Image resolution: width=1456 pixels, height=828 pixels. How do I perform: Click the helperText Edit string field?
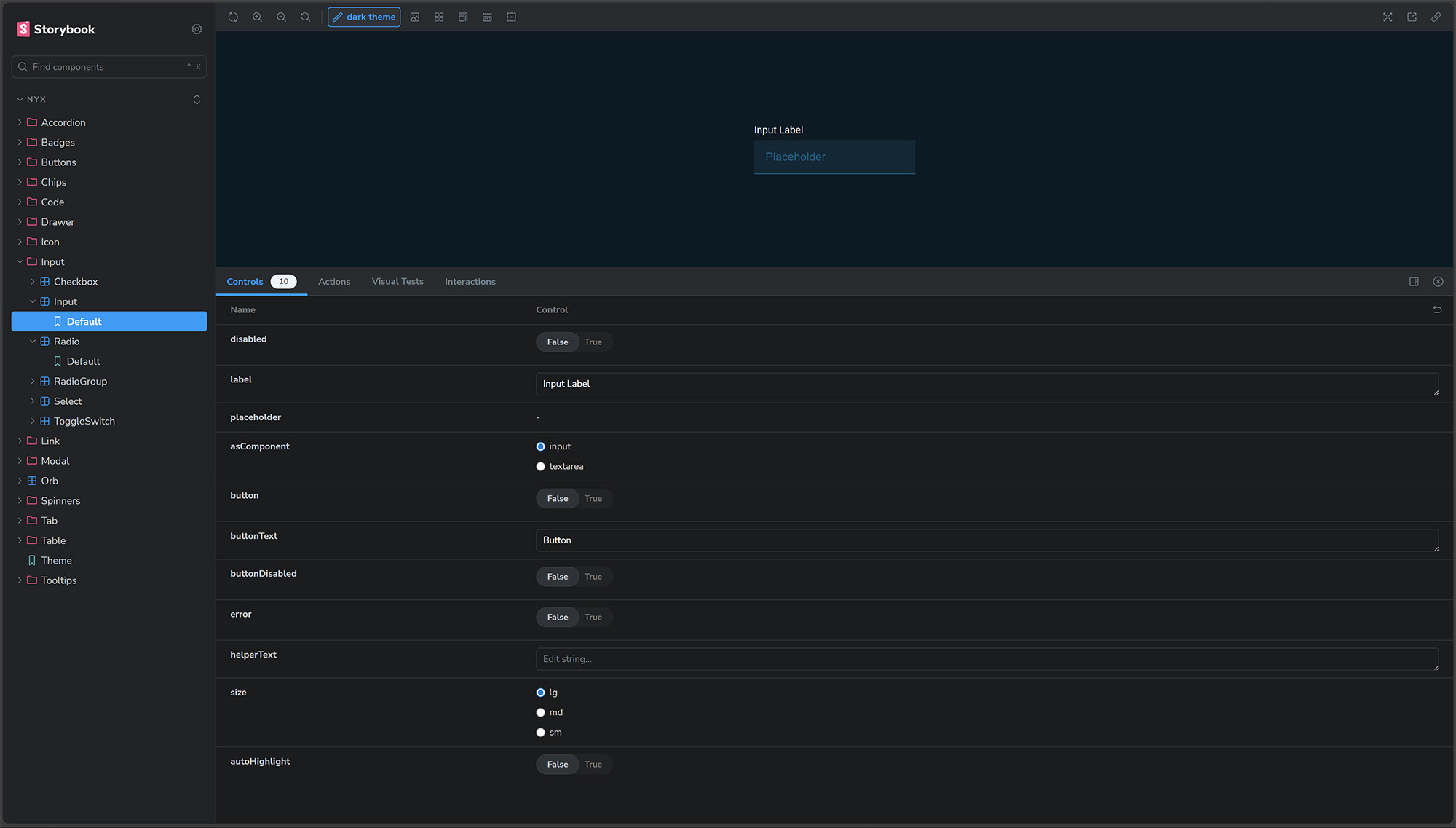[x=987, y=659]
